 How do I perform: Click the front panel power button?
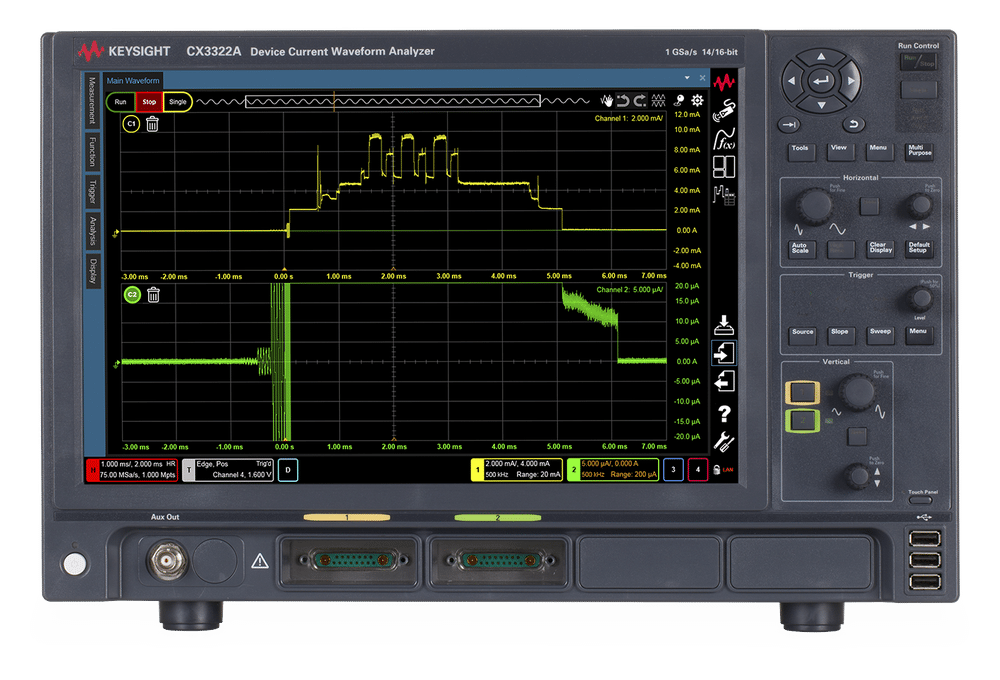tap(75, 563)
